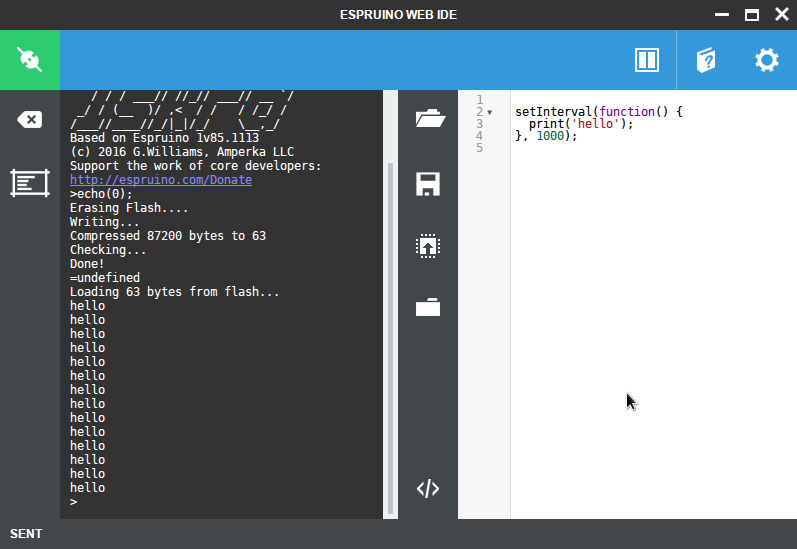Click the '>echo(0);' terminal line
This screenshot has height=549, width=797.
101,194
